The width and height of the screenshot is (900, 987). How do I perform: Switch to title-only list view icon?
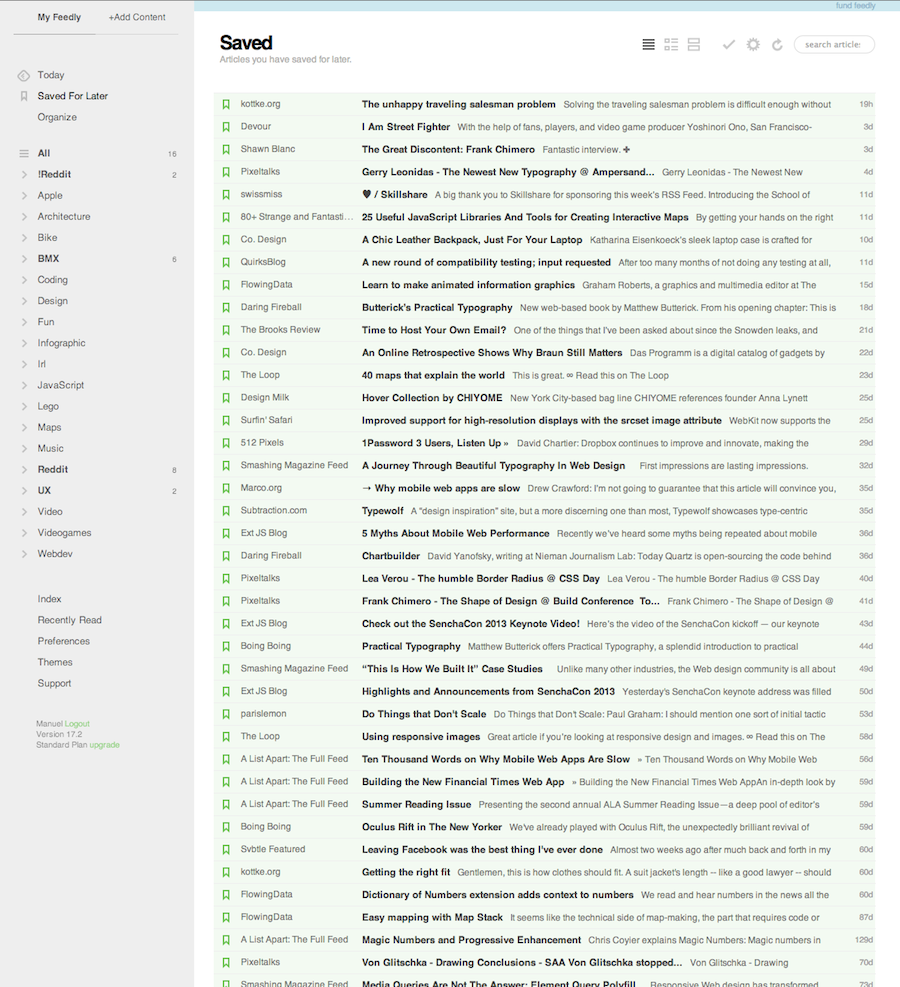(648, 45)
